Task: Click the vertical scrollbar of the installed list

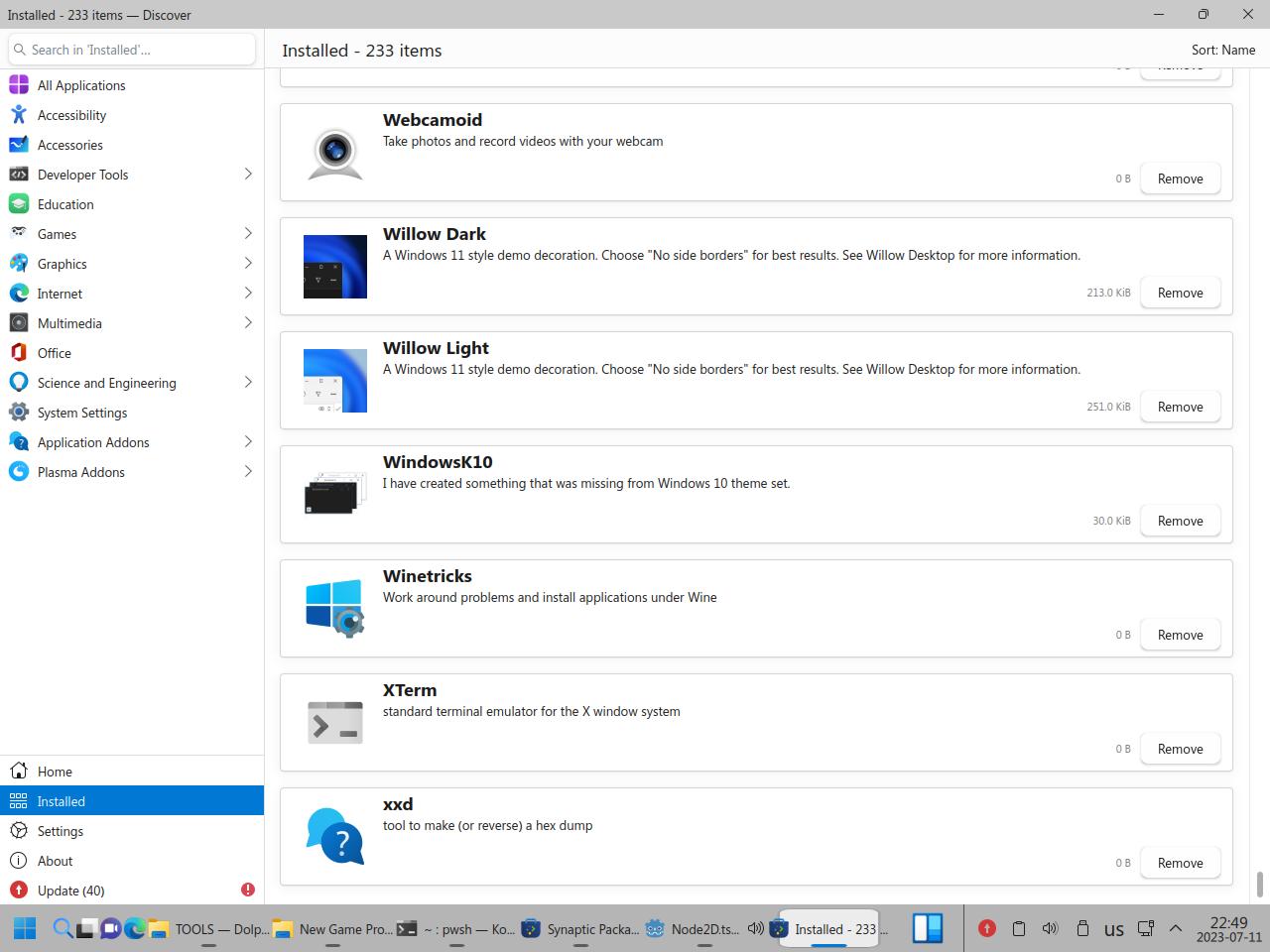Action: pyautogui.click(x=1260, y=883)
